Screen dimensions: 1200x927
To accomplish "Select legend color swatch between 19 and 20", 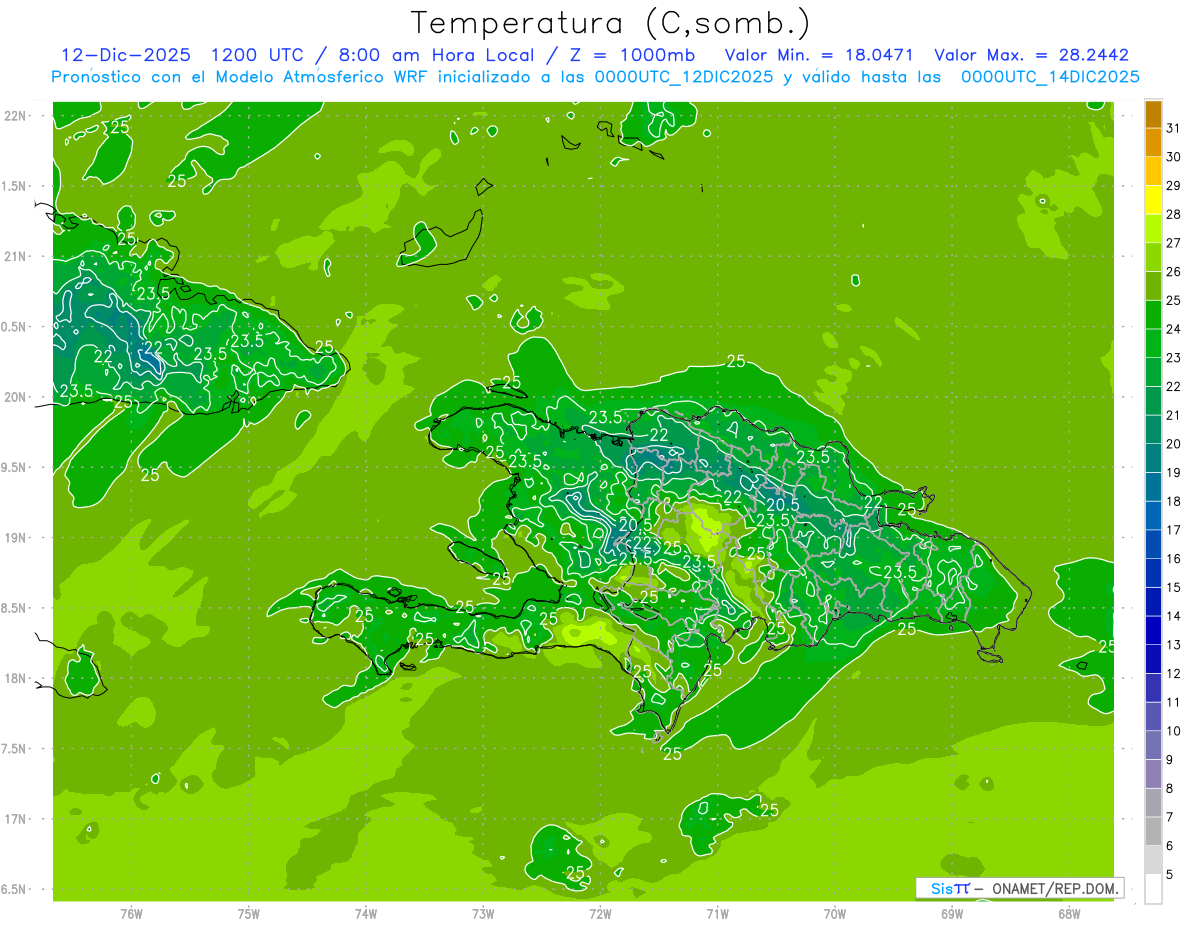I will pyautogui.click(x=1153, y=458).
